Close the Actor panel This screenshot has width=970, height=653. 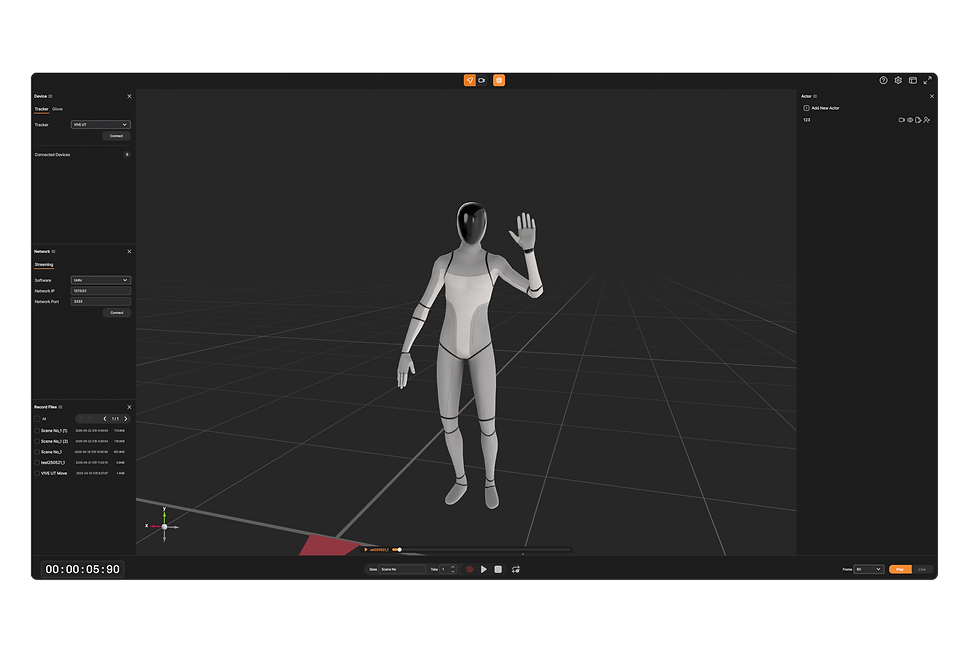(932, 96)
